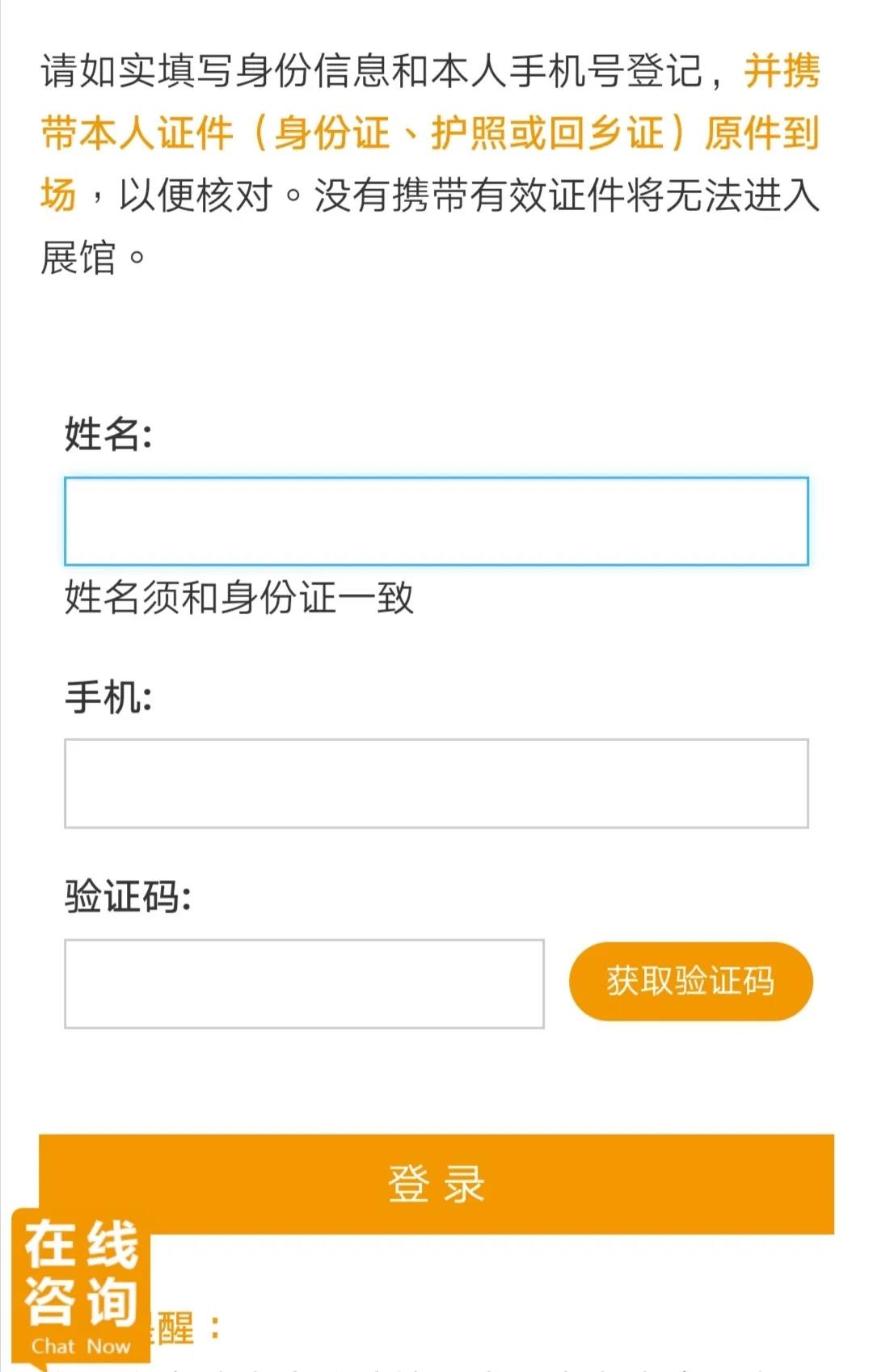Click the word 展馆 in the paragraph
This screenshot has height=1372, width=873.
[x=78, y=258]
